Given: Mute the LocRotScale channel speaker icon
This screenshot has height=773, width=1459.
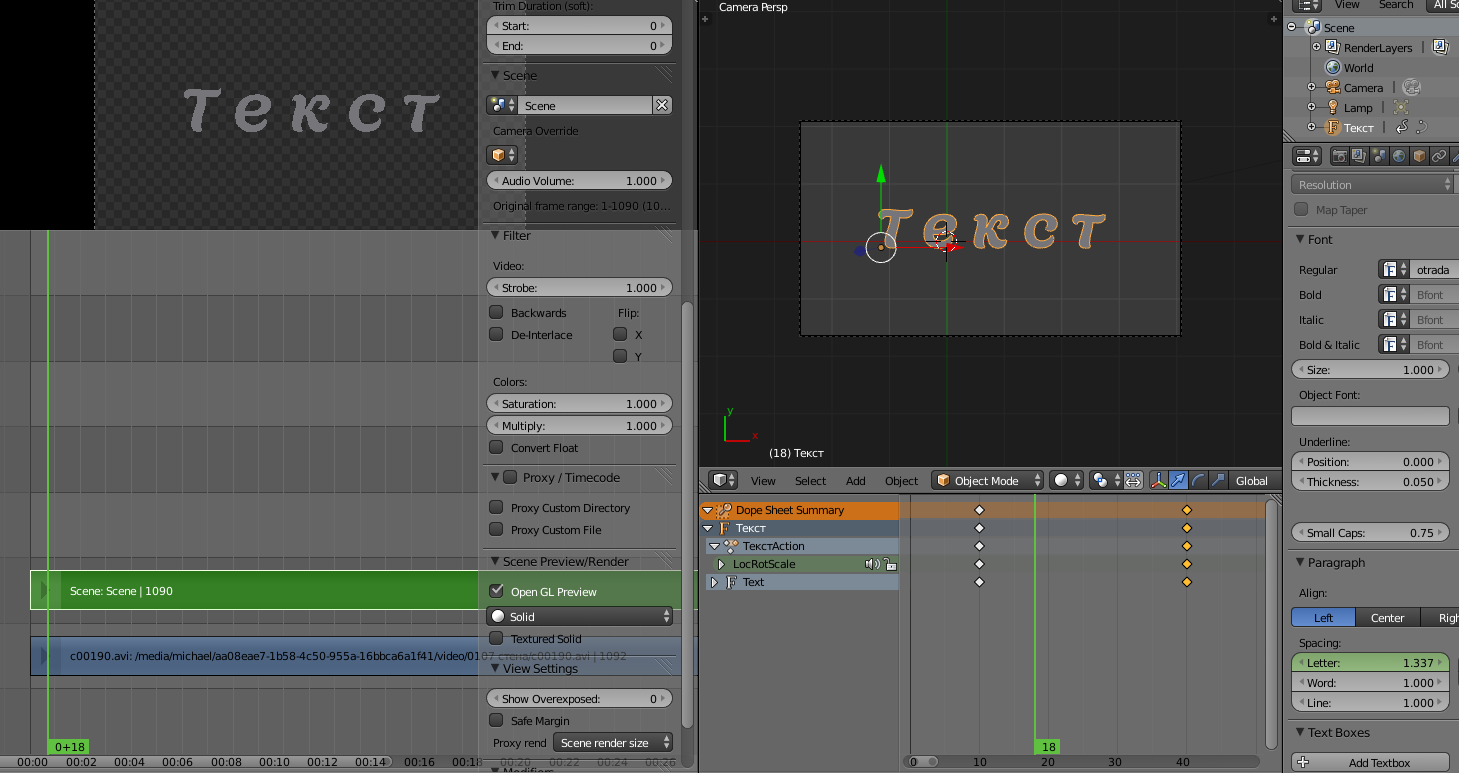Looking at the screenshot, I should pyautogui.click(x=872, y=564).
